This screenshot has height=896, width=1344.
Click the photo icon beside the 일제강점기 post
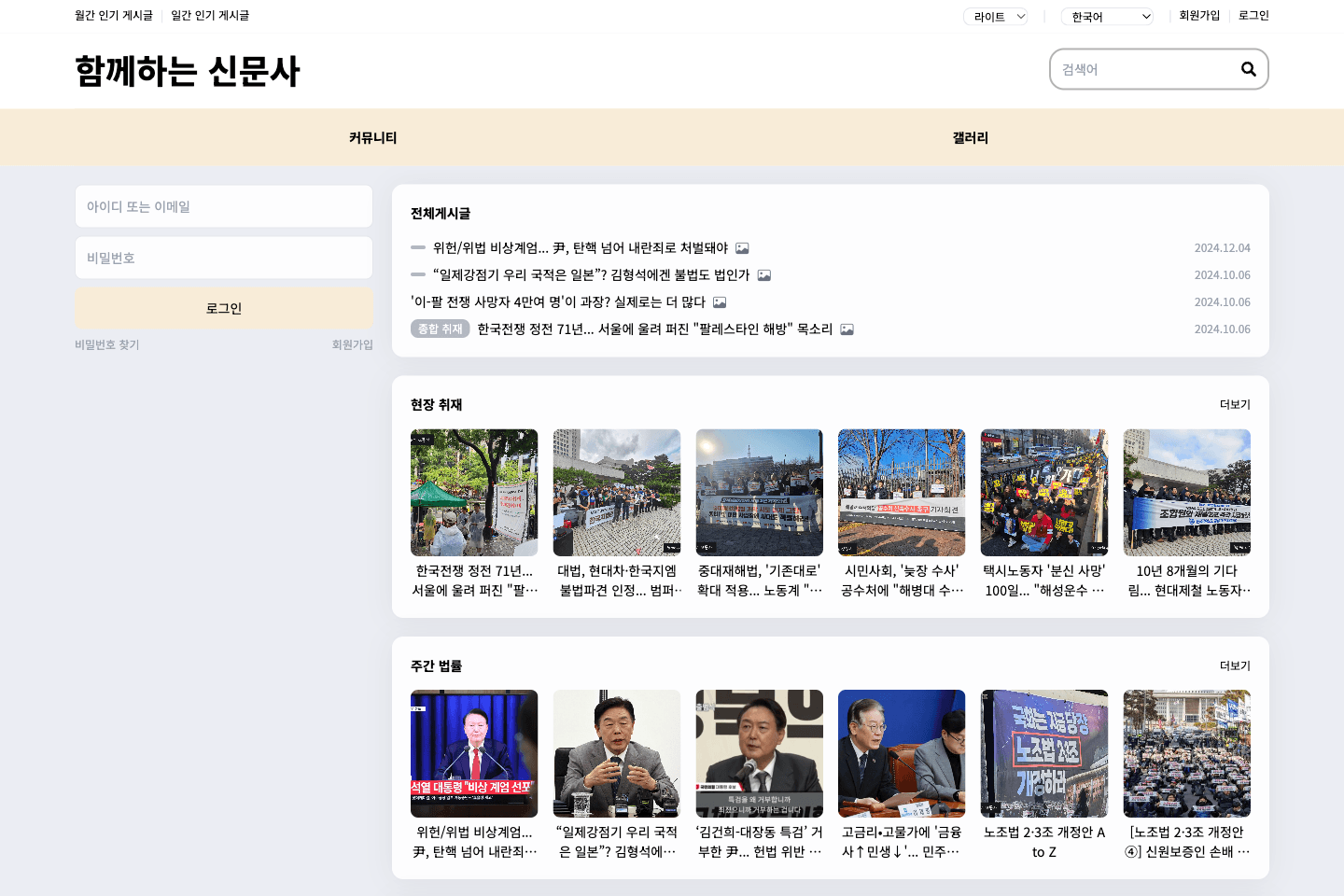(x=765, y=274)
